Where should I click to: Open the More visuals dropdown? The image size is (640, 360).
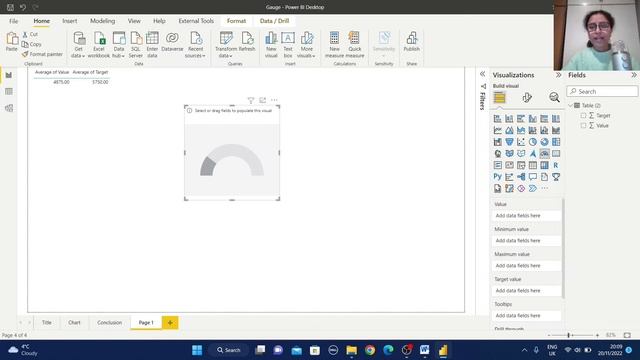click(307, 45)
